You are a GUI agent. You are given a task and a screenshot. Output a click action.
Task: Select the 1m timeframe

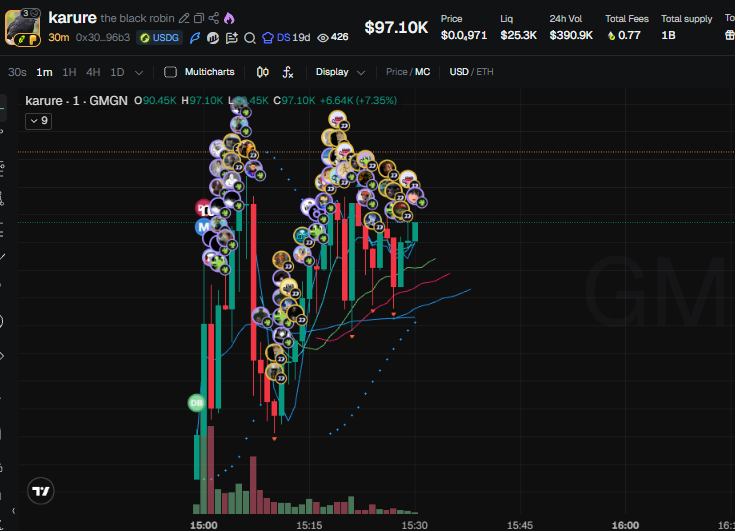pos(44,72)
